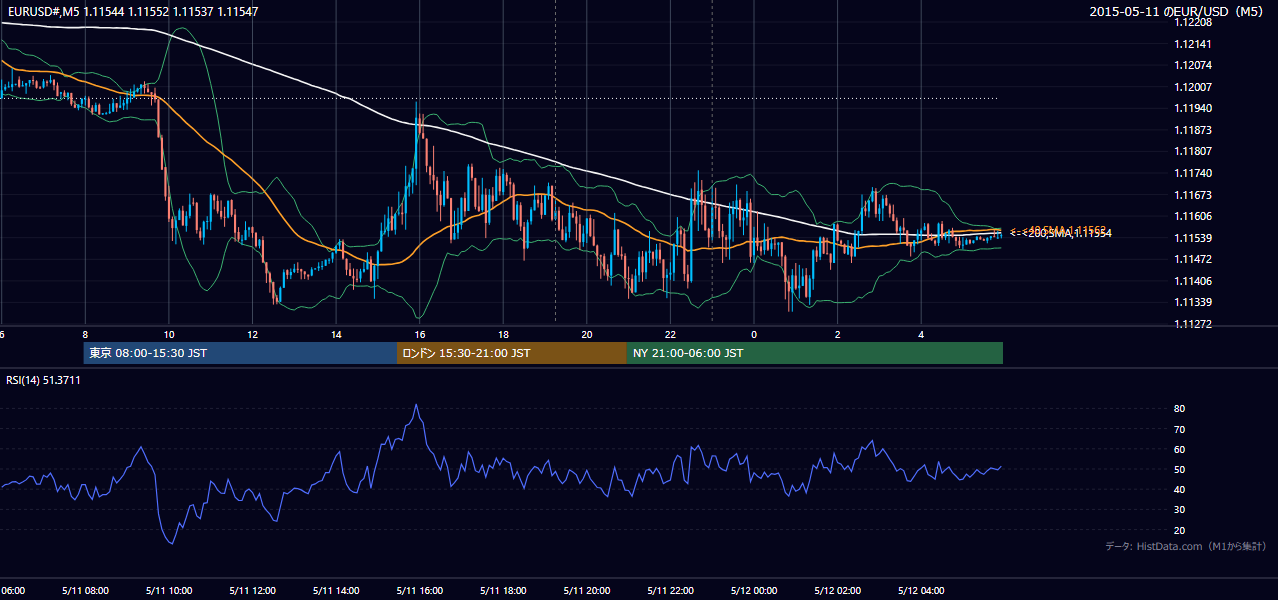Click price axis value 1.11740
Image resolution: width=1278 pixels, height=600 pixels.
click(1193, 173)
